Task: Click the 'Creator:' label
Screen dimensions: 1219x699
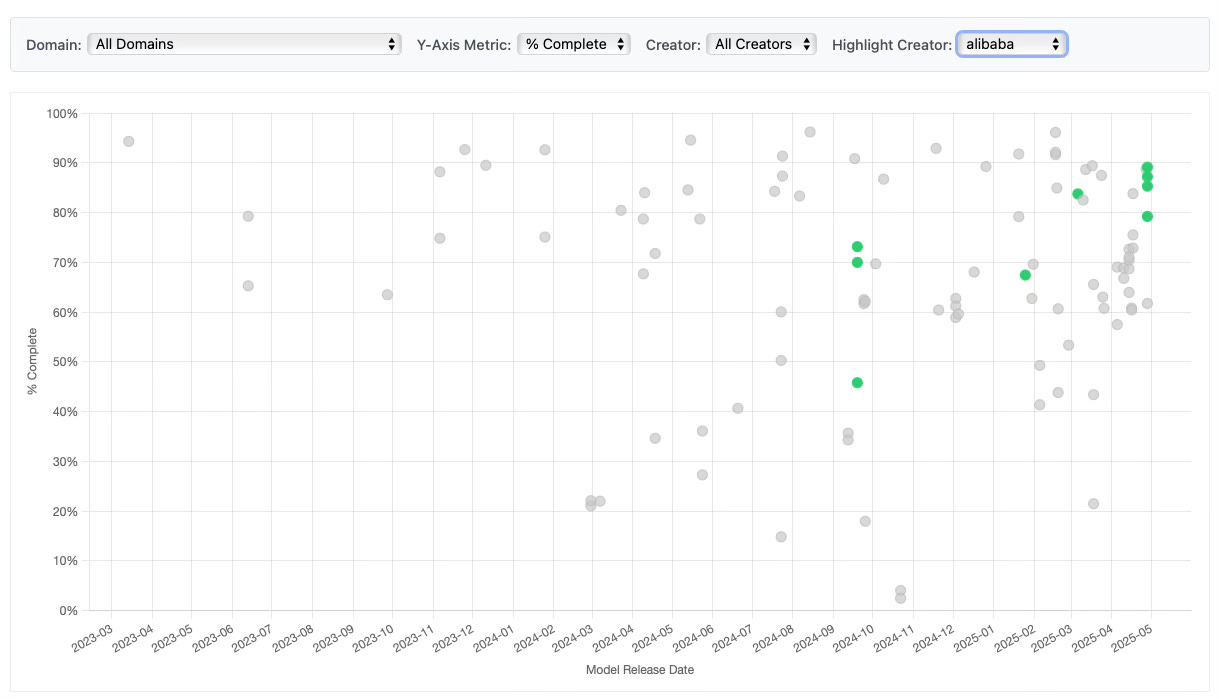Action: (673, 45)
